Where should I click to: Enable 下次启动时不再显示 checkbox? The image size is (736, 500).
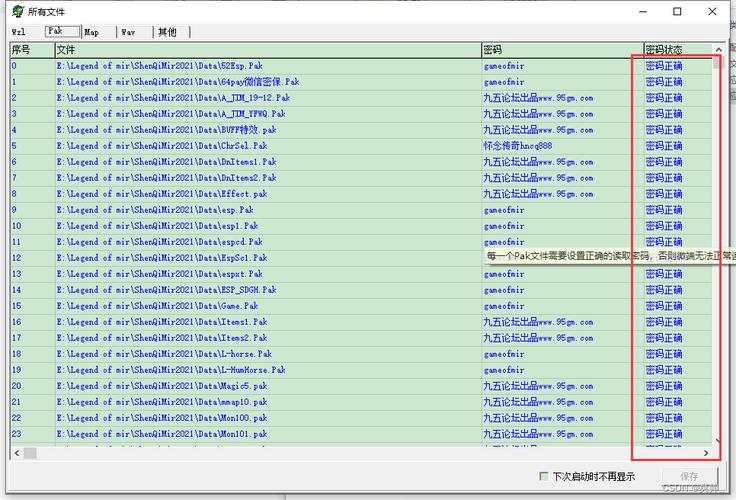(544, 477)
